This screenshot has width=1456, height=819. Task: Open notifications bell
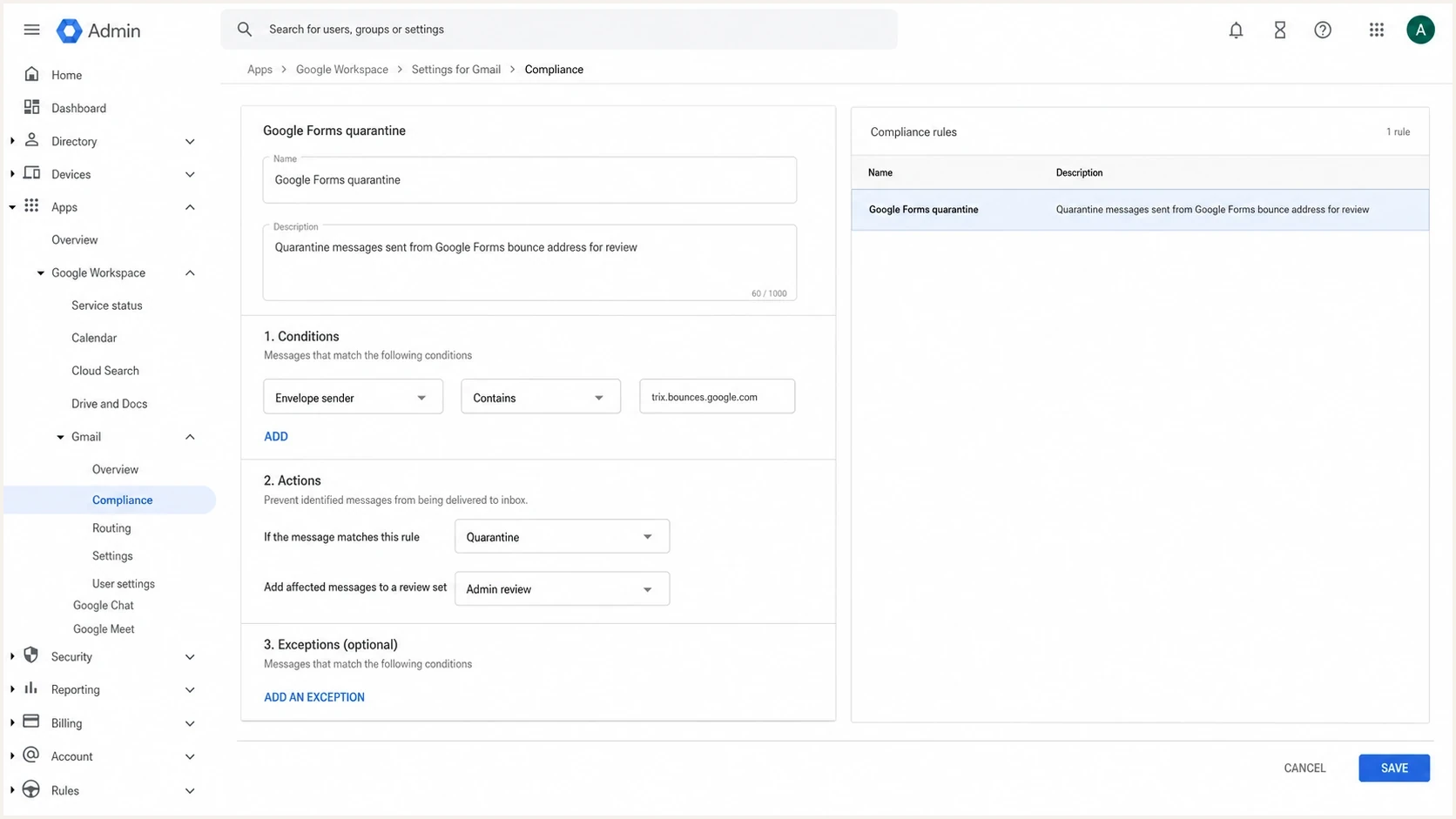(1236, 30)
